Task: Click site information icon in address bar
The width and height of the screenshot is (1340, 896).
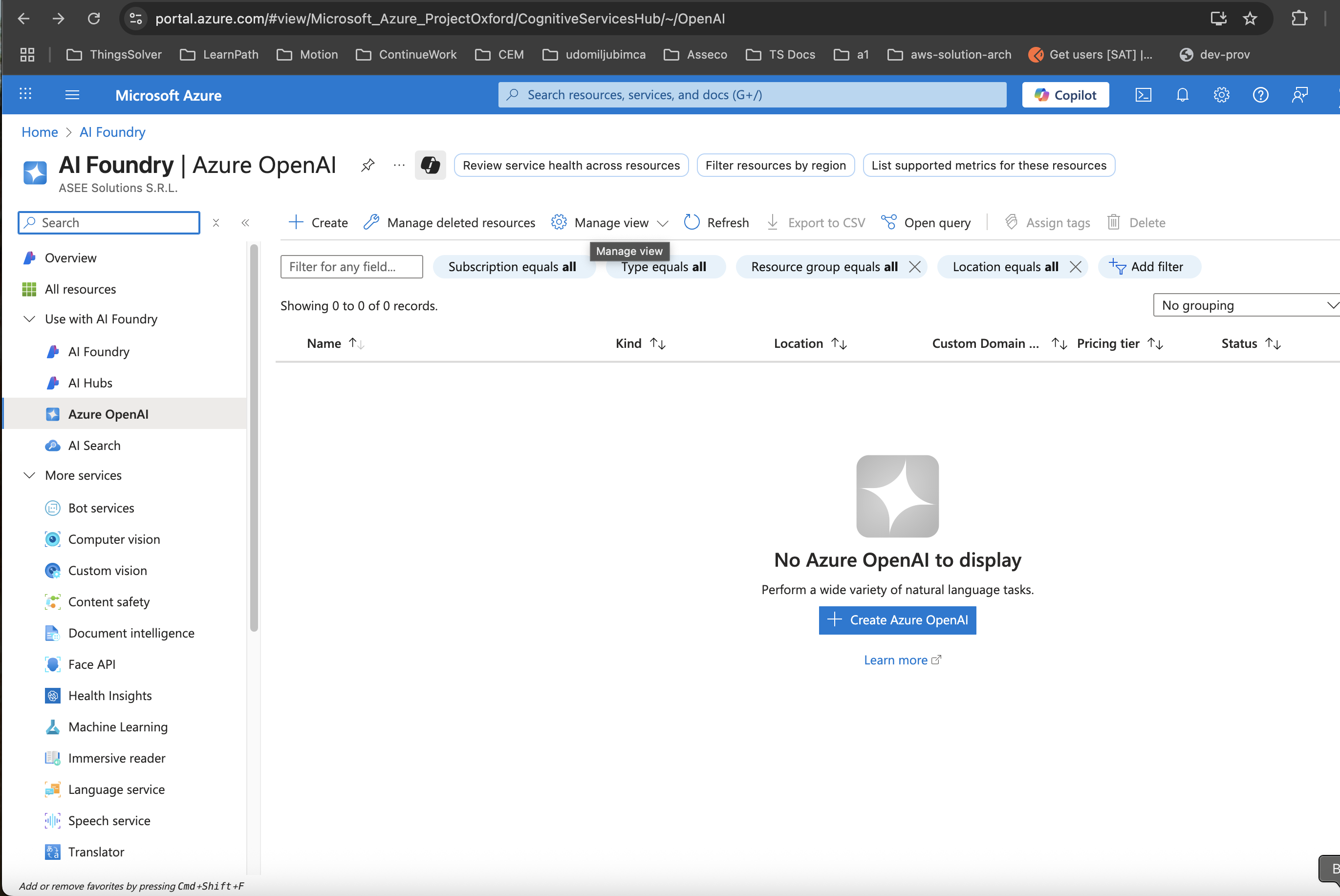Action: pos(135,19)
